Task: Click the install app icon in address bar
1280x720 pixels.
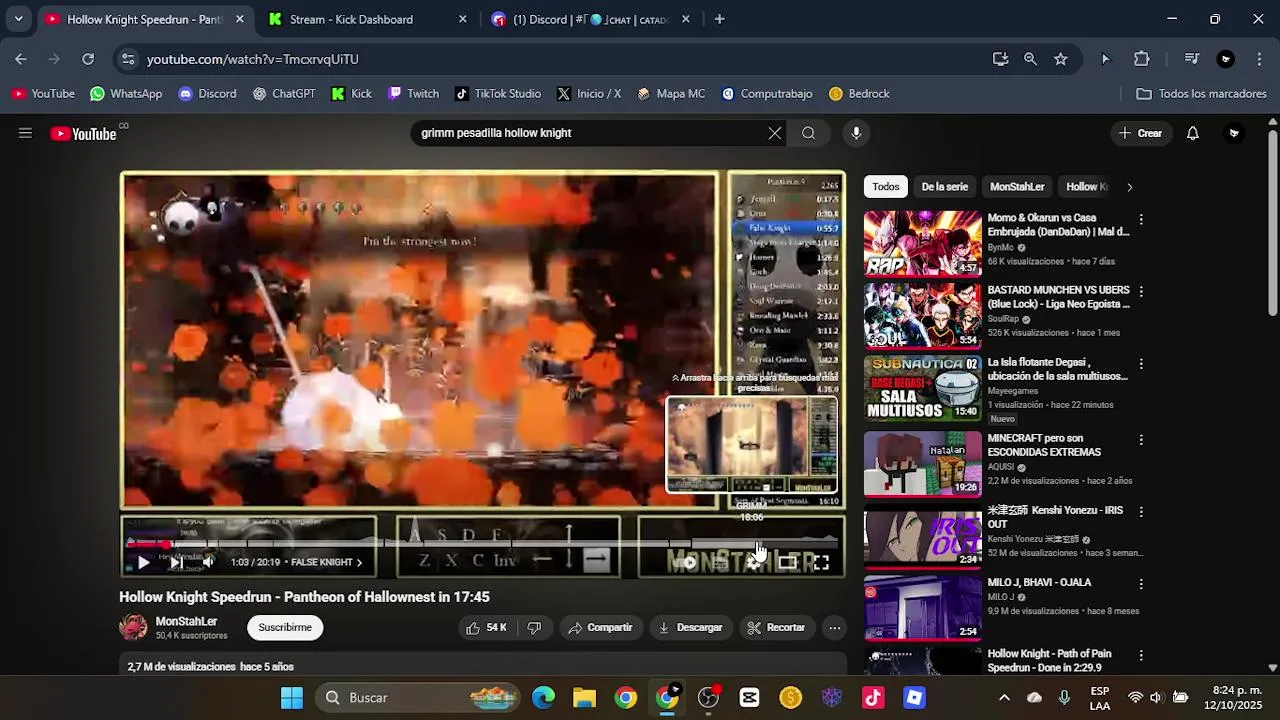Action: tap(1000, 59)
